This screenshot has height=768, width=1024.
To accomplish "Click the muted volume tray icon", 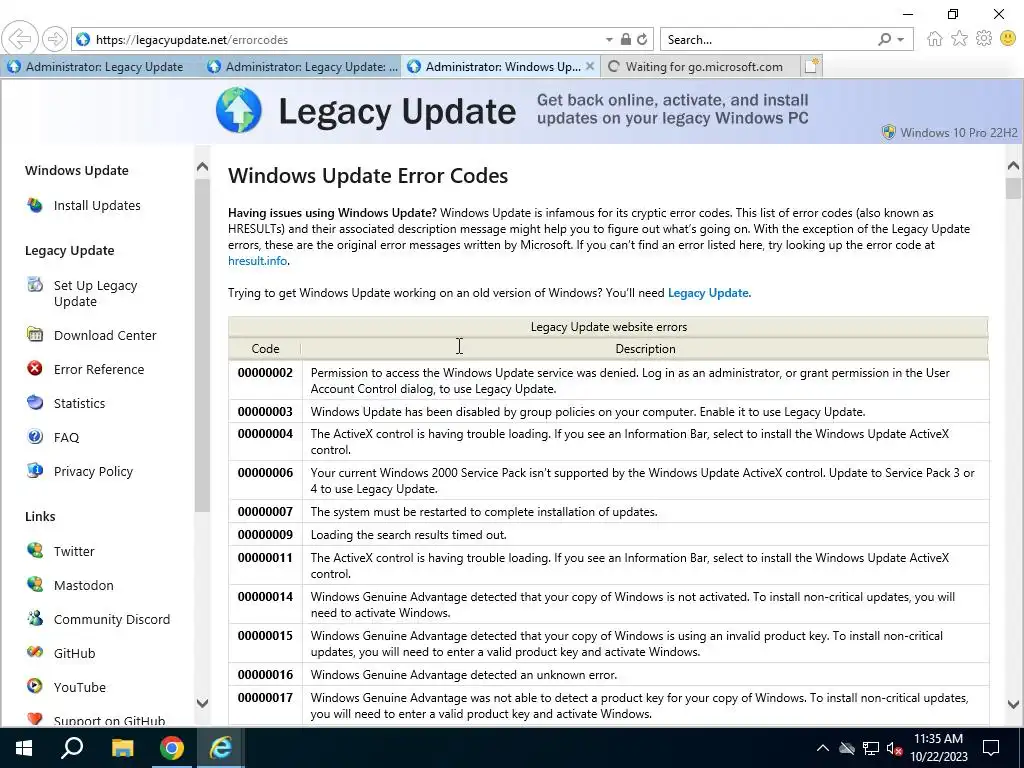I will (895, 748).
